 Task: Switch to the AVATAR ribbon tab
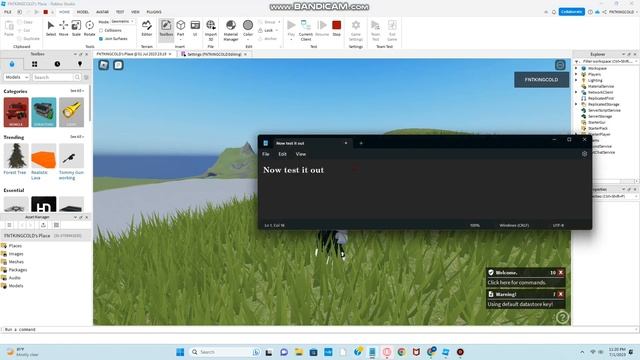coord(102,12)
